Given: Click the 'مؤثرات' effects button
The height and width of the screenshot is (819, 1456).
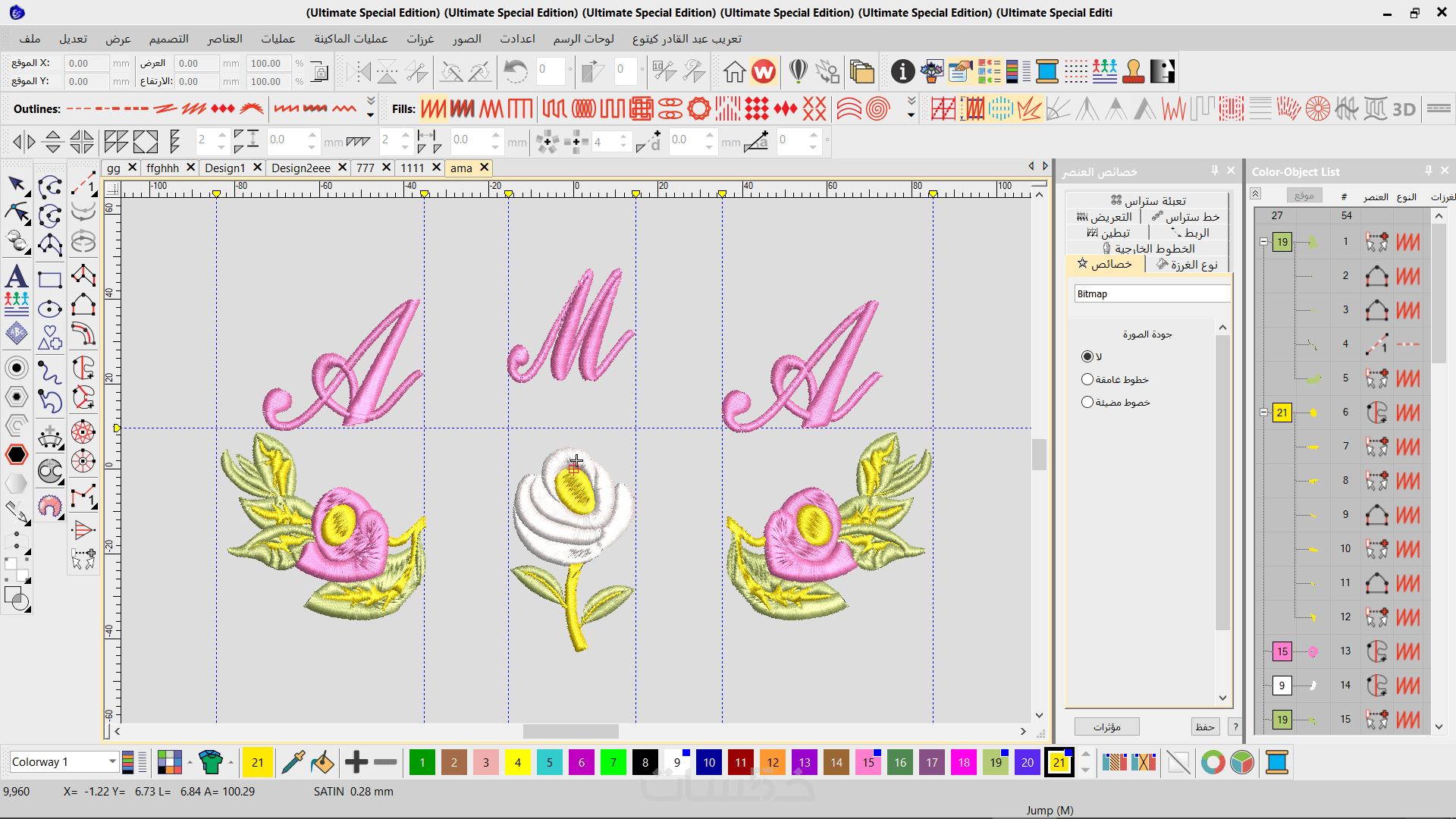Looking at the screenshot, I should tap(1106, 726).
